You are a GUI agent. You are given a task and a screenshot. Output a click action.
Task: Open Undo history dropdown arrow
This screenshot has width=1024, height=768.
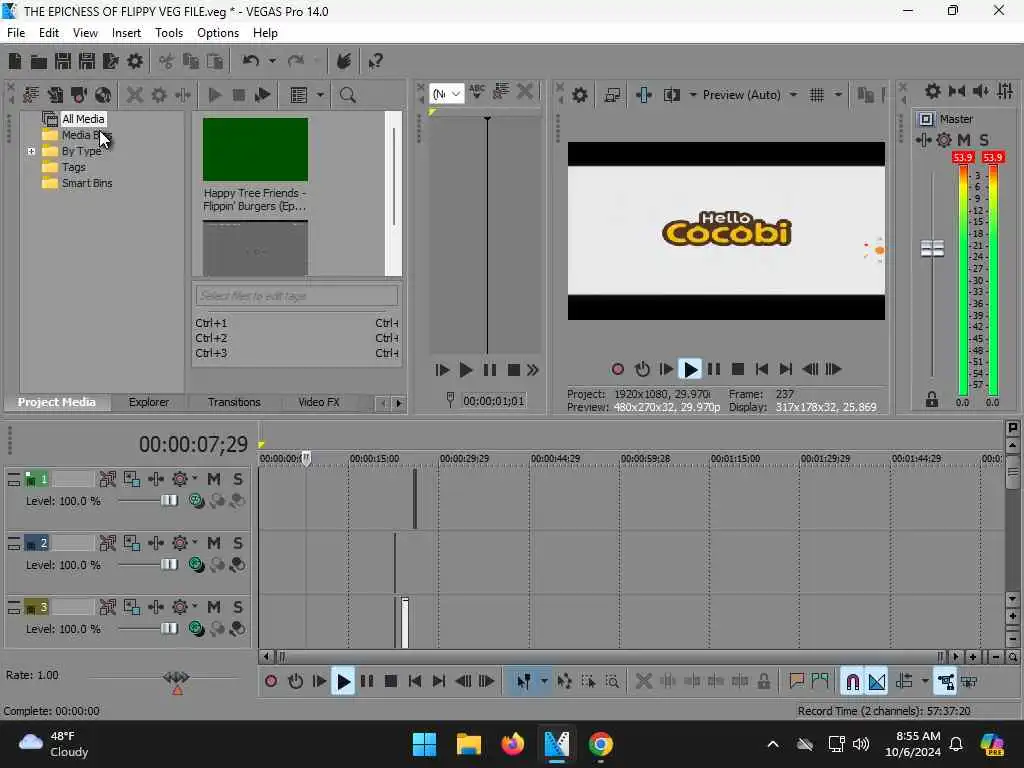[272, 61]
